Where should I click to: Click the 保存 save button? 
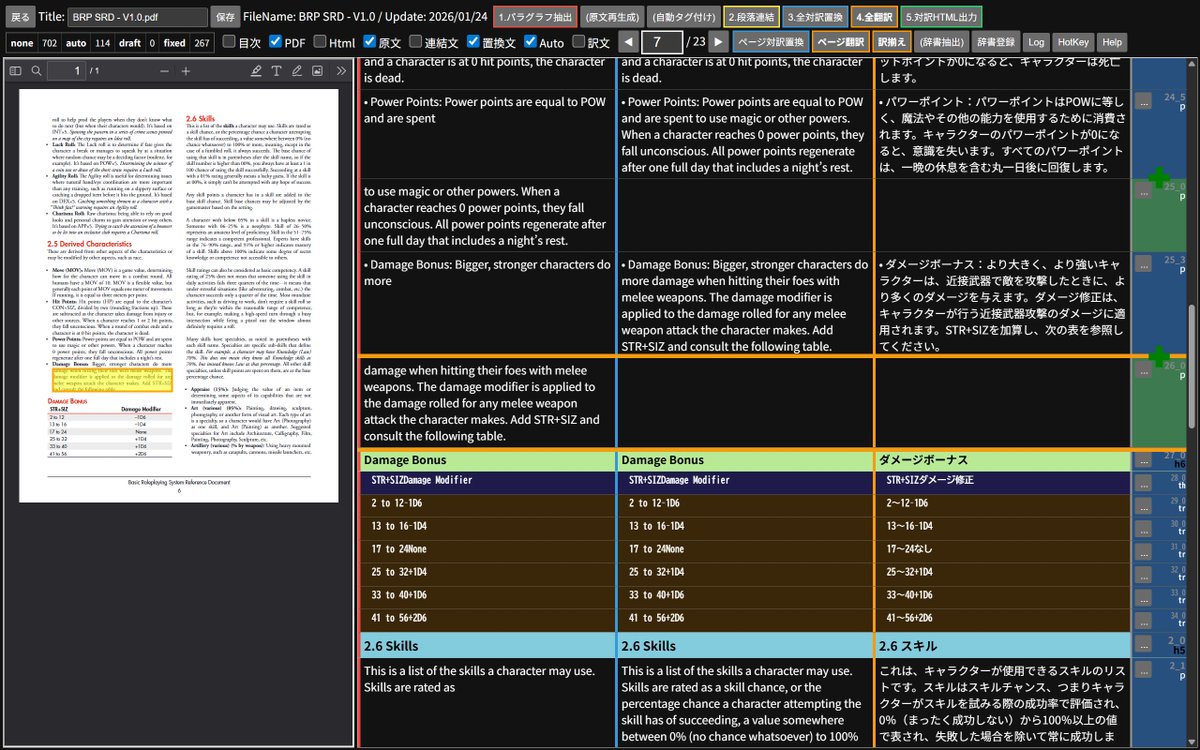225,17
